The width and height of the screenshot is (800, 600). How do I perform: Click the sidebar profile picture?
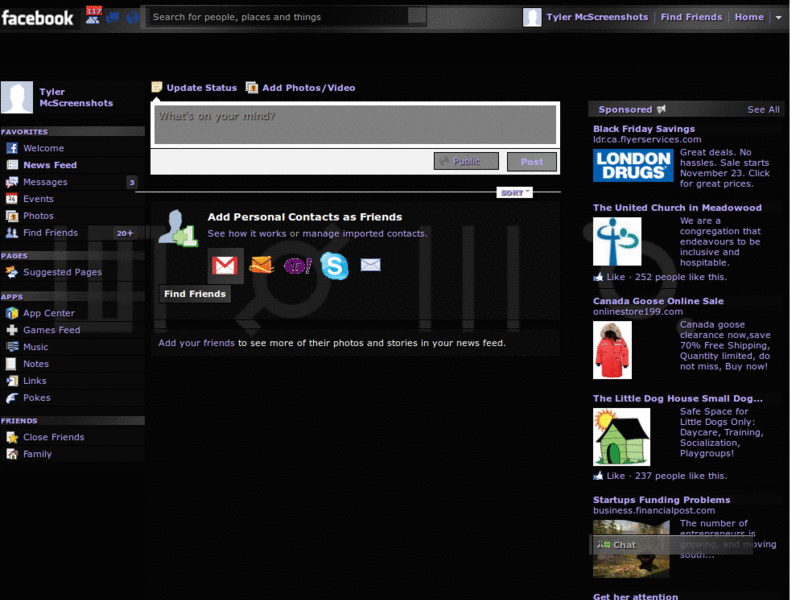point(17,97)
